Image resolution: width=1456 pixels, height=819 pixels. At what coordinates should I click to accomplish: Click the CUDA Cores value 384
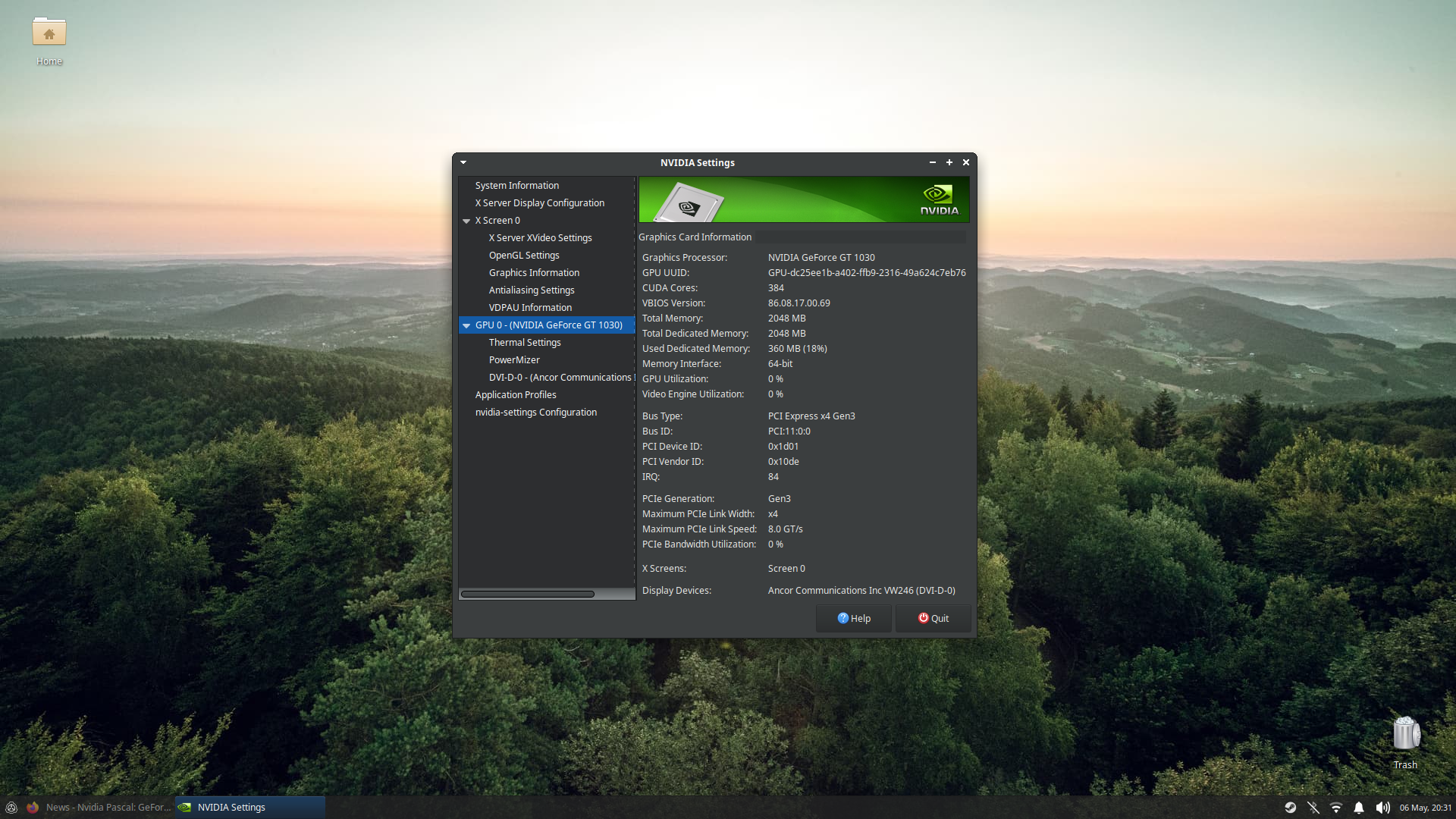(776, 288)
